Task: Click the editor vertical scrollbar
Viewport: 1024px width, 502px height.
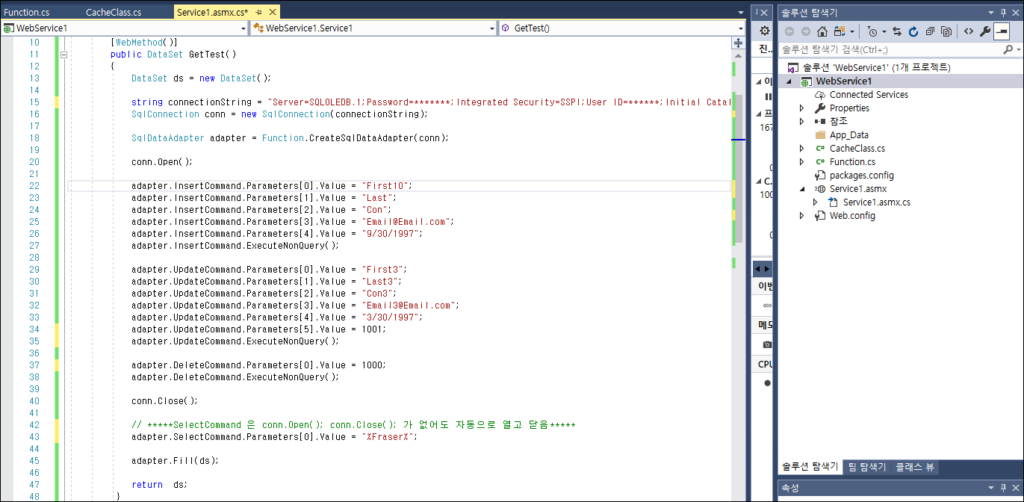Action: (x=740, y=250)
